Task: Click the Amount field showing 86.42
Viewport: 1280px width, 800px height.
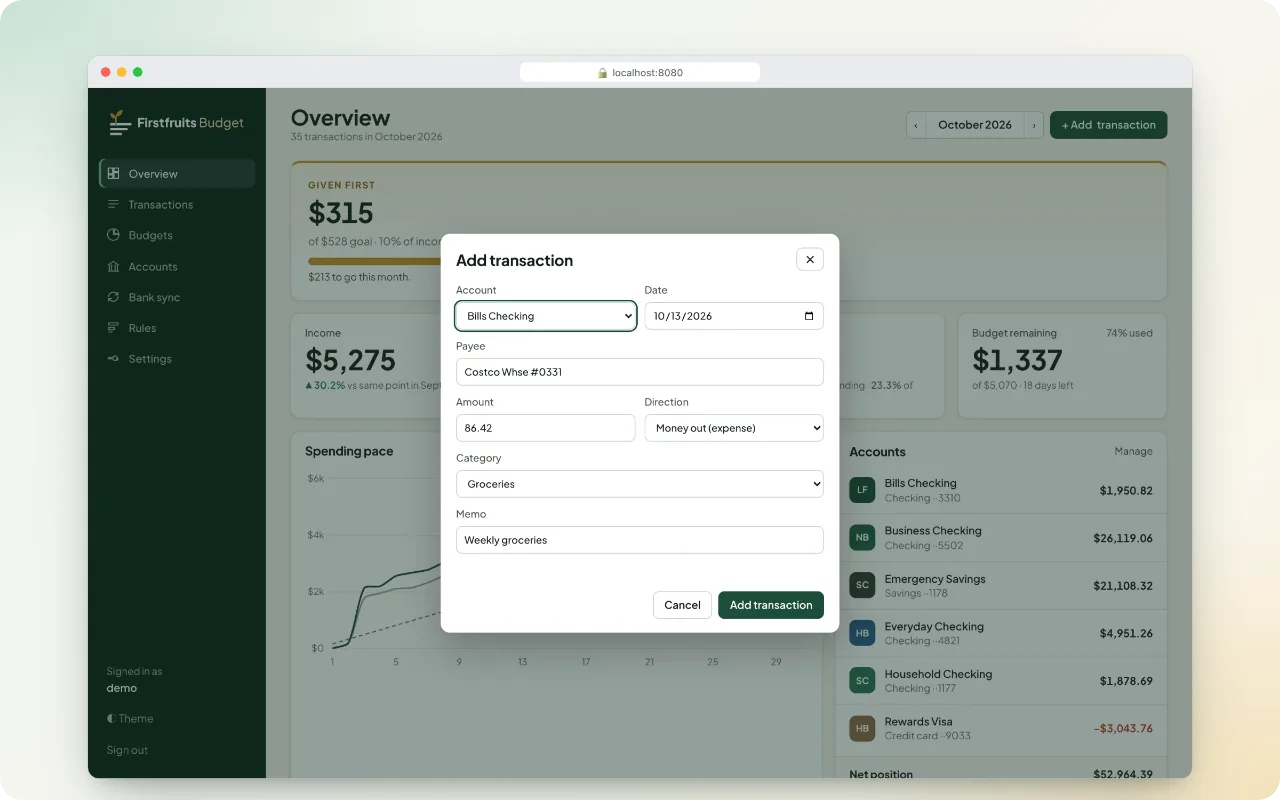Action: coord(545,428)
